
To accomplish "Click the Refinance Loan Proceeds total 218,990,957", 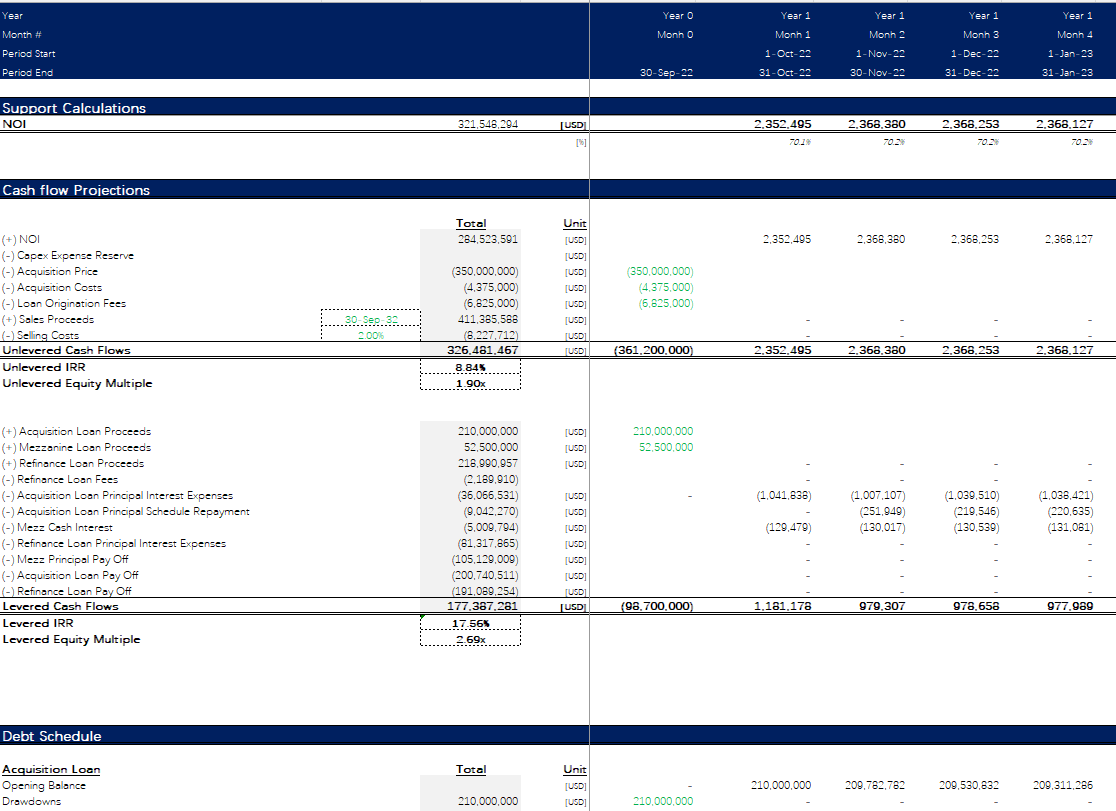I will pos(488,464).
